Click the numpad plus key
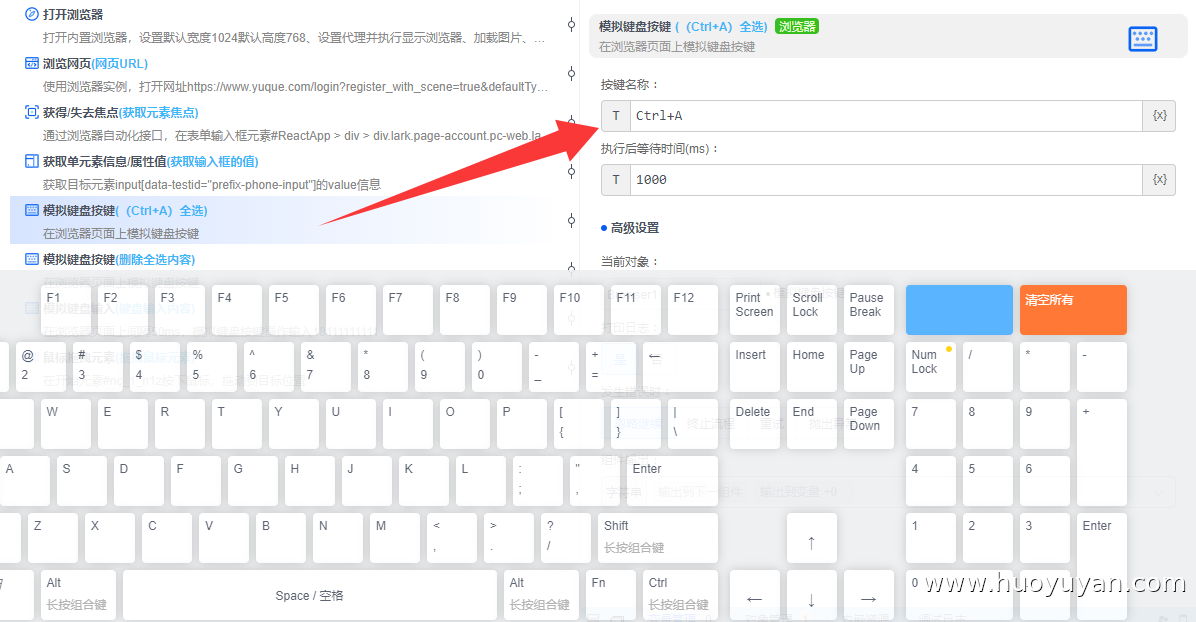1196x622 pixels. point(1101,452)
